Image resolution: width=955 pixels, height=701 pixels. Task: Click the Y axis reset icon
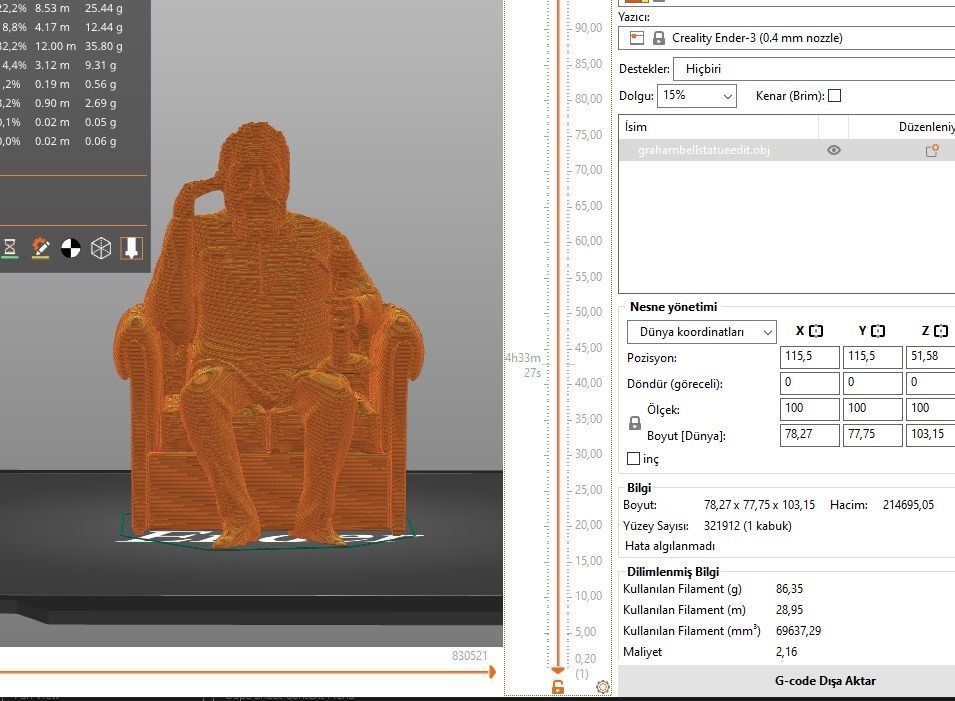(878, 331)
